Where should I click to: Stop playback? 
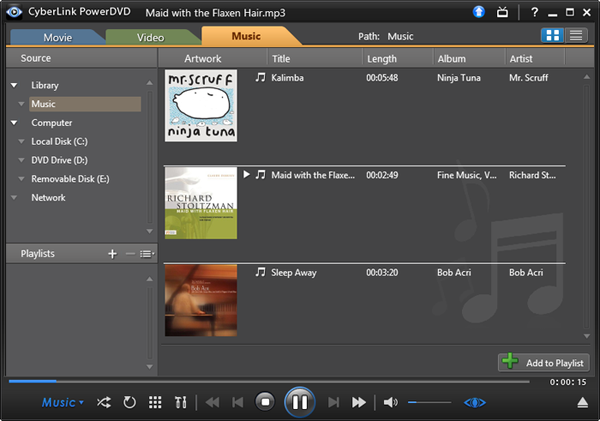pyautogui.click(x=265, y=402)
